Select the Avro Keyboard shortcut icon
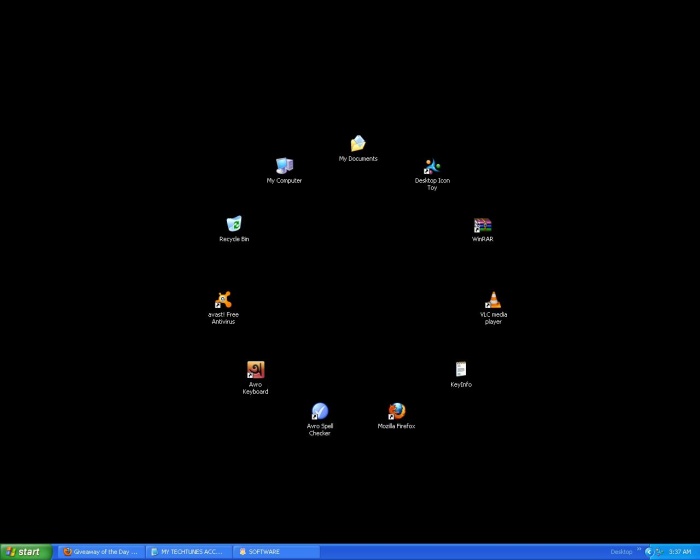The height and width of the screenshot is (560, 700). click(x=255, y=377)
